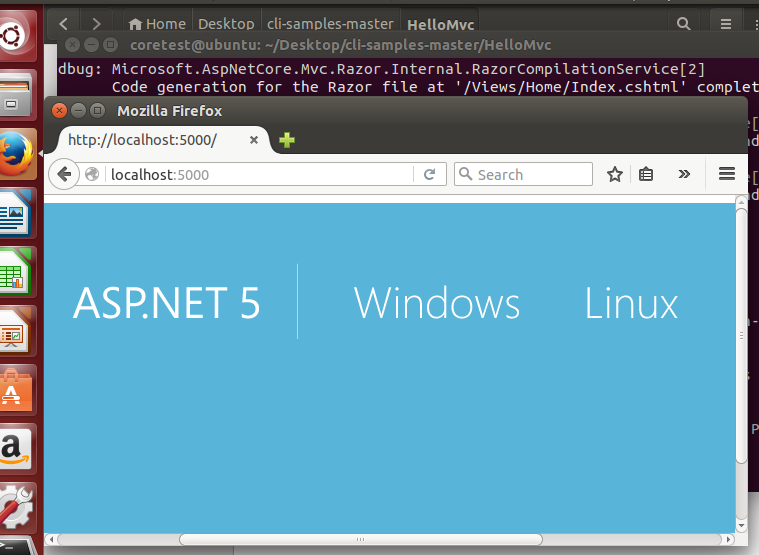Click the vertical scrollbar thumb in Firefox

tap(741, 336)
